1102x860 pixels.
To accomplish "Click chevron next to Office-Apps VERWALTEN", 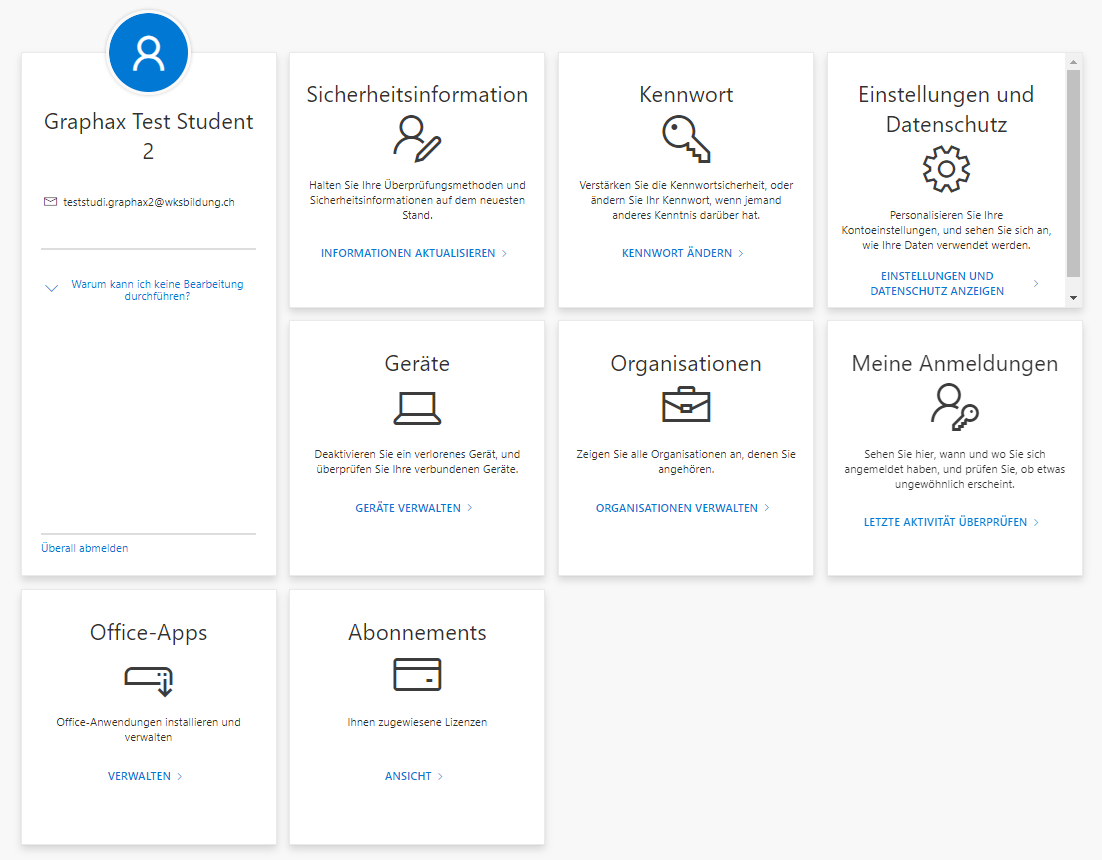I will [x=179, y=776].
